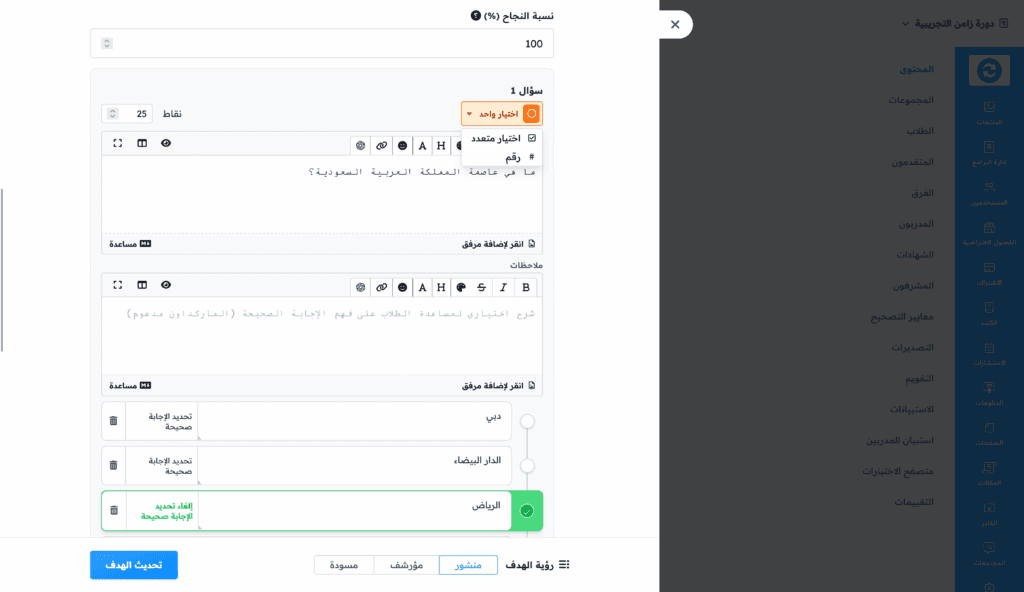
Task: Open emoji picker in question editor
Action: pyautogui.click(x=402, y=146)
